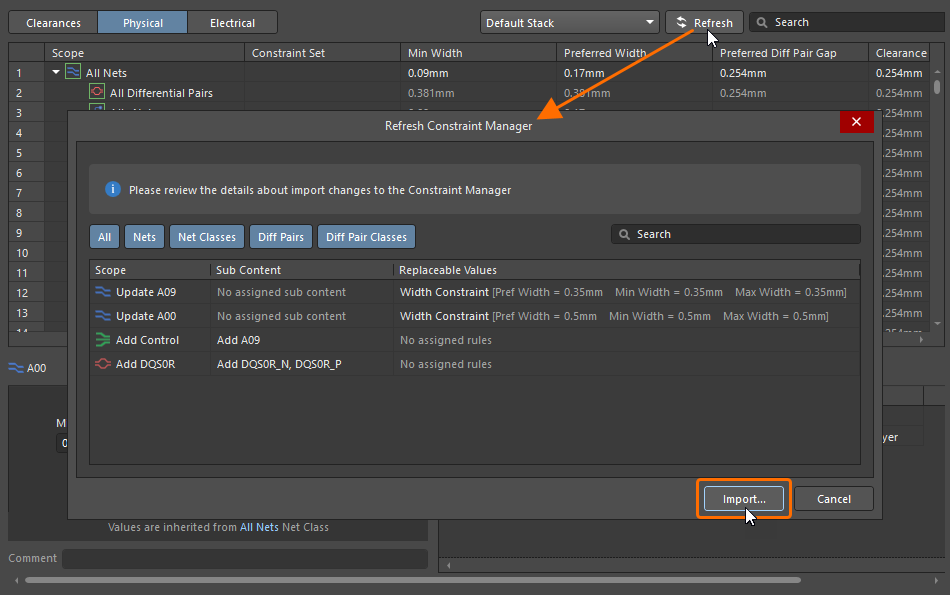Click the top Search field in Constraint Manager
This screenshot has height=595, width=950.
point(848,22)
